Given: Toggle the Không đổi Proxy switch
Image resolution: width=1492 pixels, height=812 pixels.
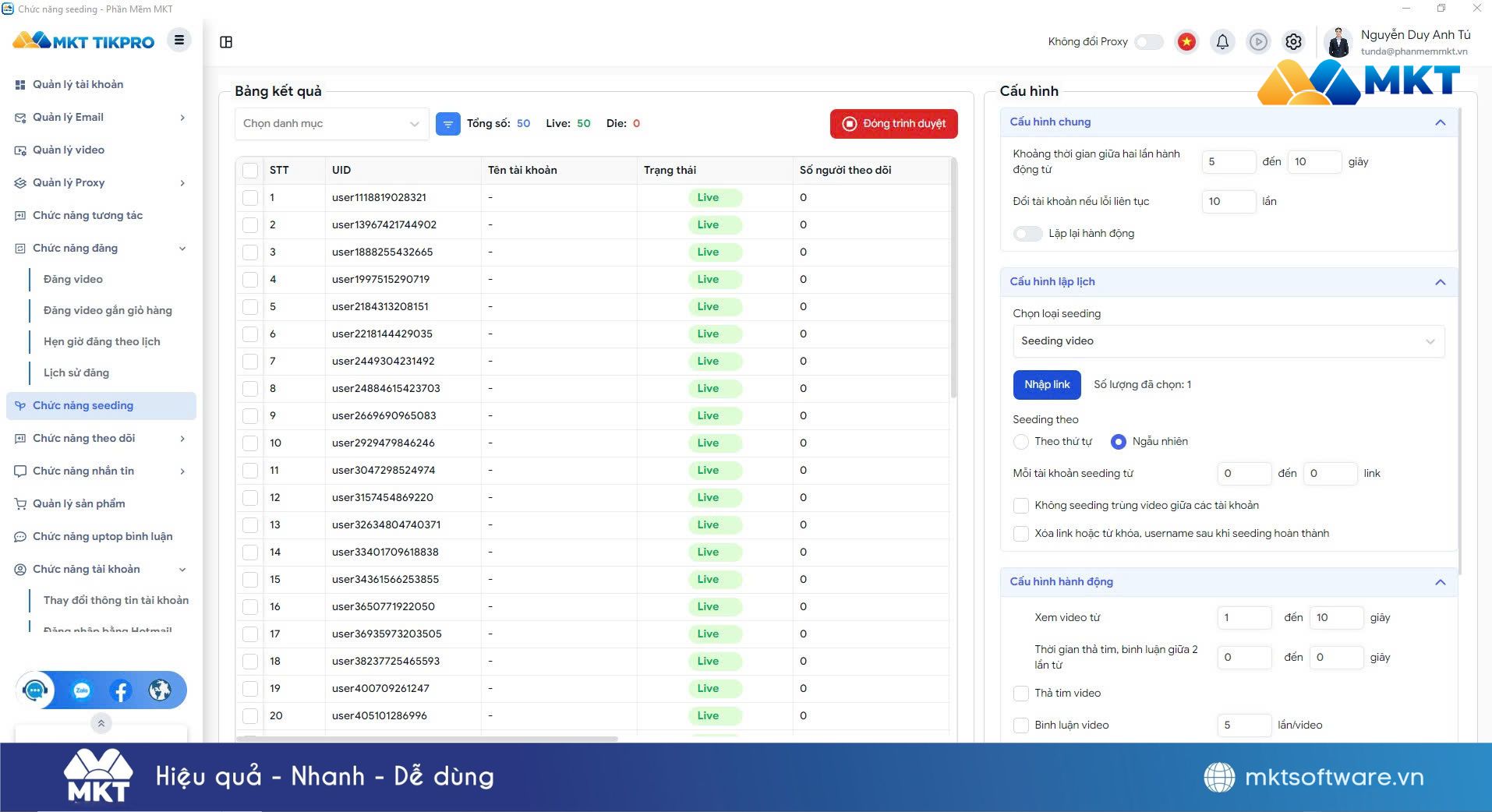Looking at the screenshot, I should click(1148, 42).
